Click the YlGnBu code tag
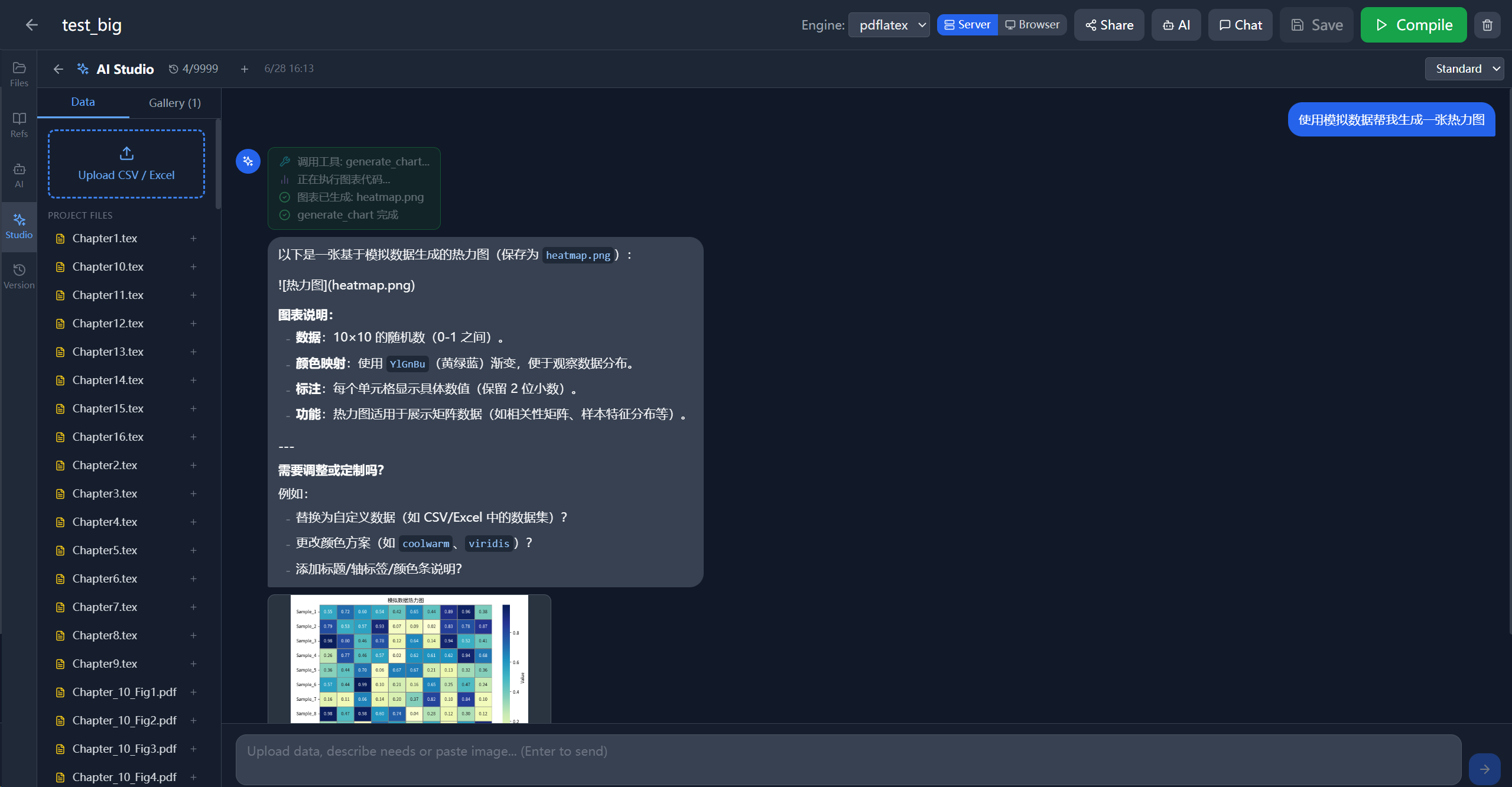Image resolution: width=1512 pixels, height=787 pixels. (407, 364)
